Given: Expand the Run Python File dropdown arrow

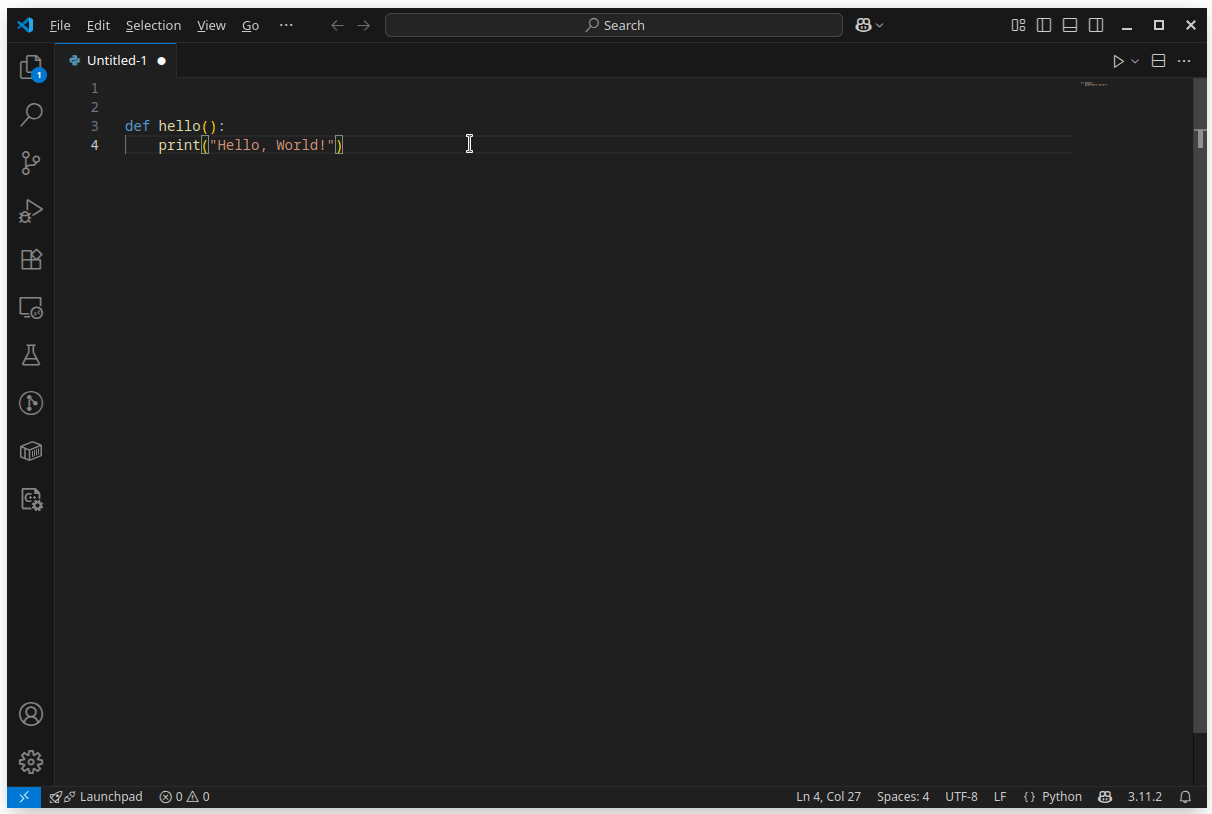Looking at the screenshot, I should tap(1135, 61).
